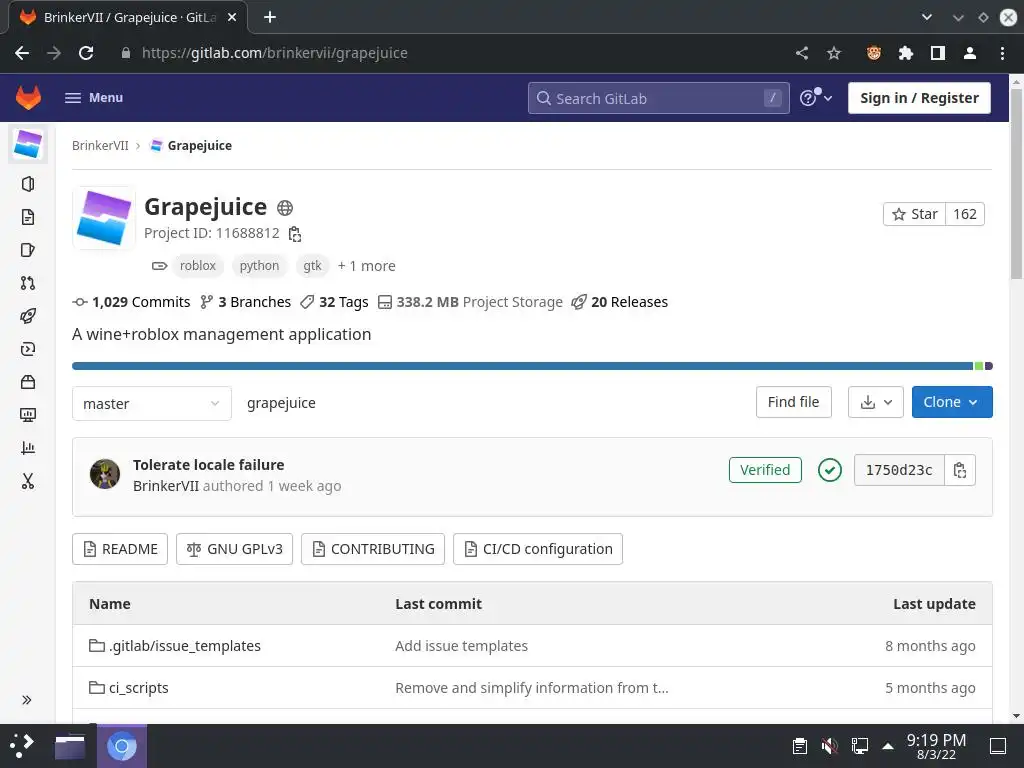This screenshot has height=768, width=1024.
Task: Open Grapejuice project avatar in sidebar
Action: click(28, 144)
